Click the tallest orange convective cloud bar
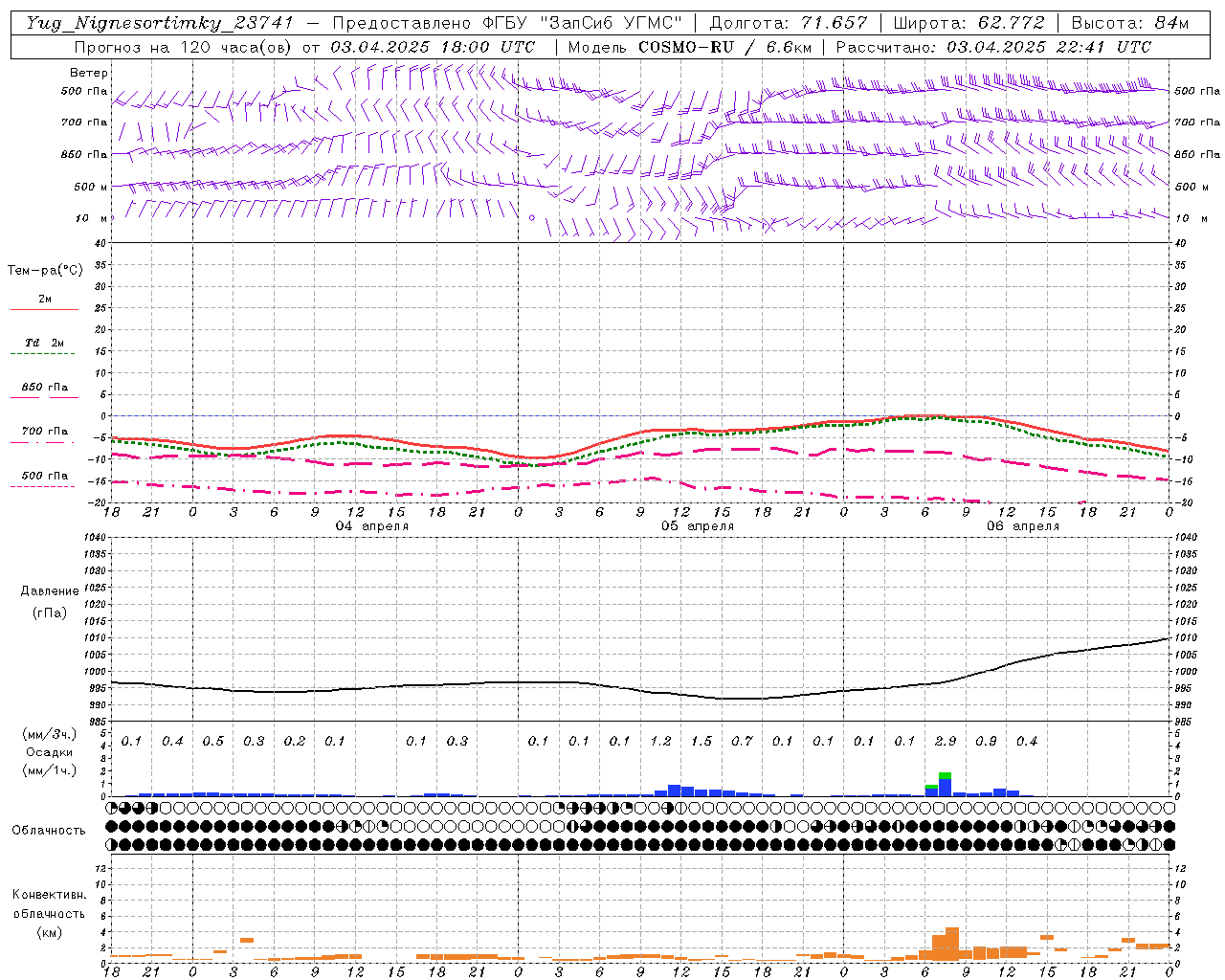This screenshot has height=980, width=1225. pyautogui.click(x=952, y=944)
